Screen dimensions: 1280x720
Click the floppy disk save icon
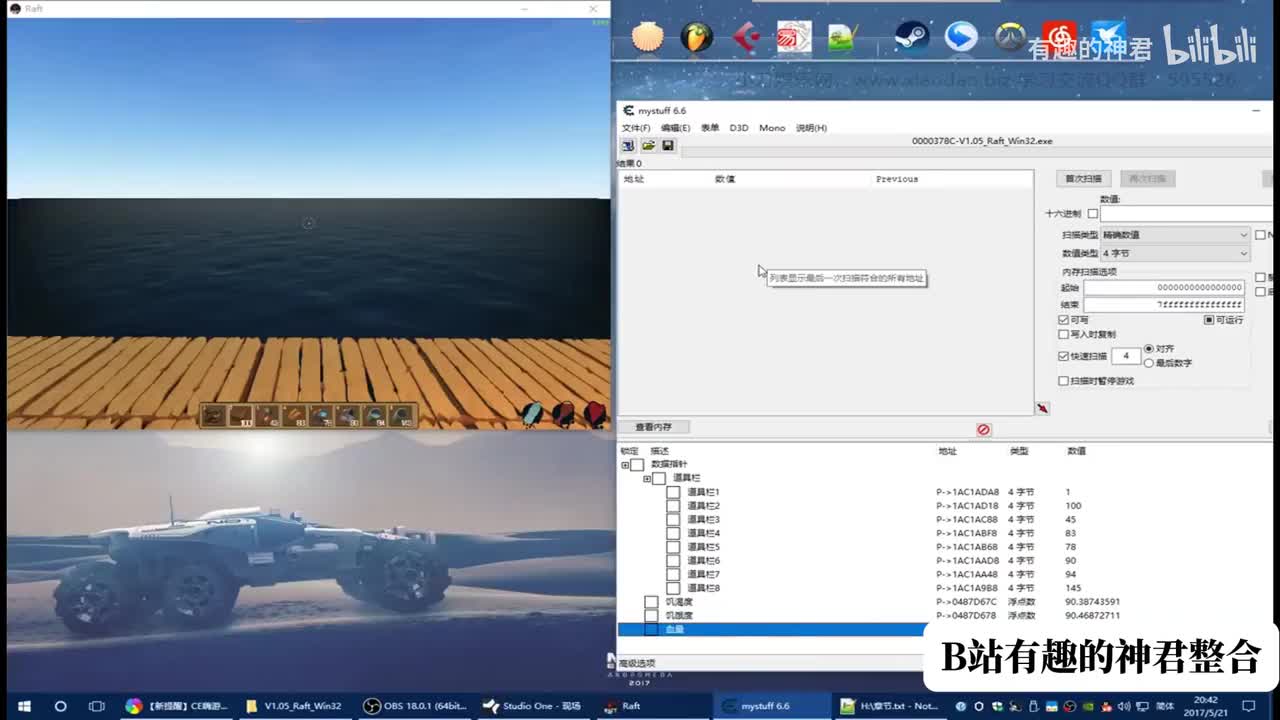click(x=668, y=145)
